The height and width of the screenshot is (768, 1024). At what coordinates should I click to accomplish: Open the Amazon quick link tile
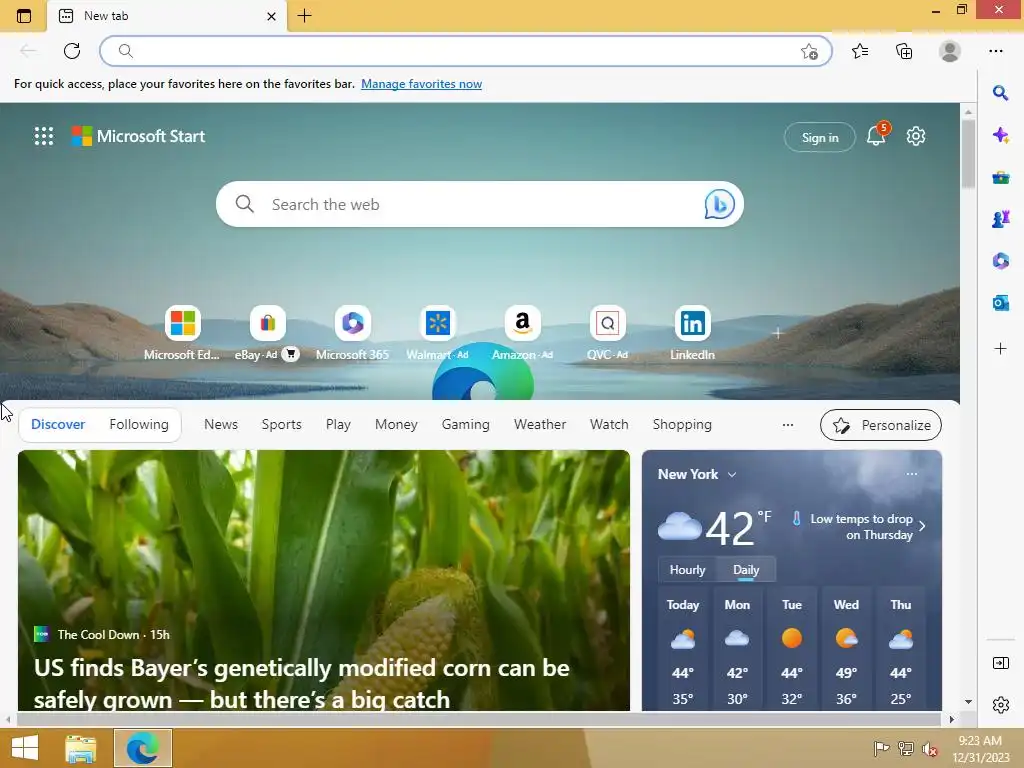(522, 332)
